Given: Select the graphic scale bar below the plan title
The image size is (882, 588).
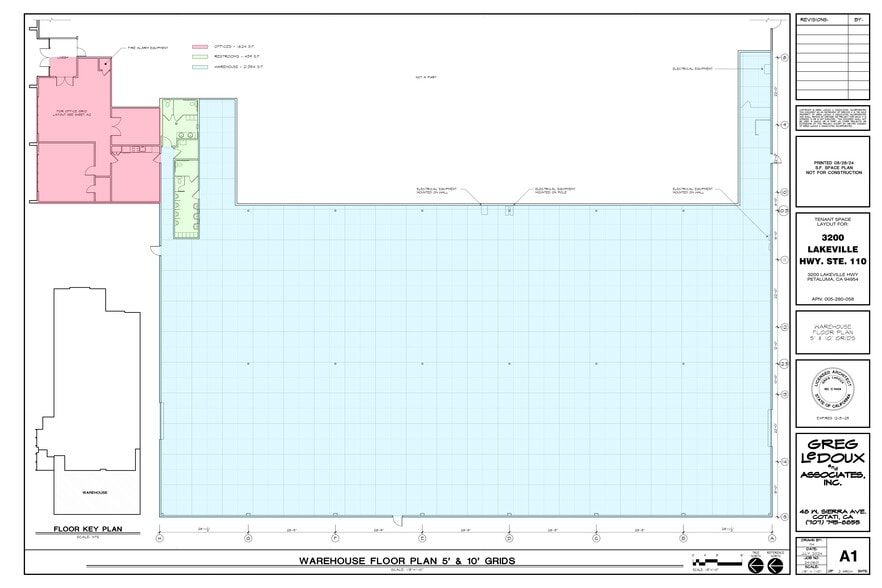Looking at the screenshot, I should pyautogui.click(x=715, y=563).
